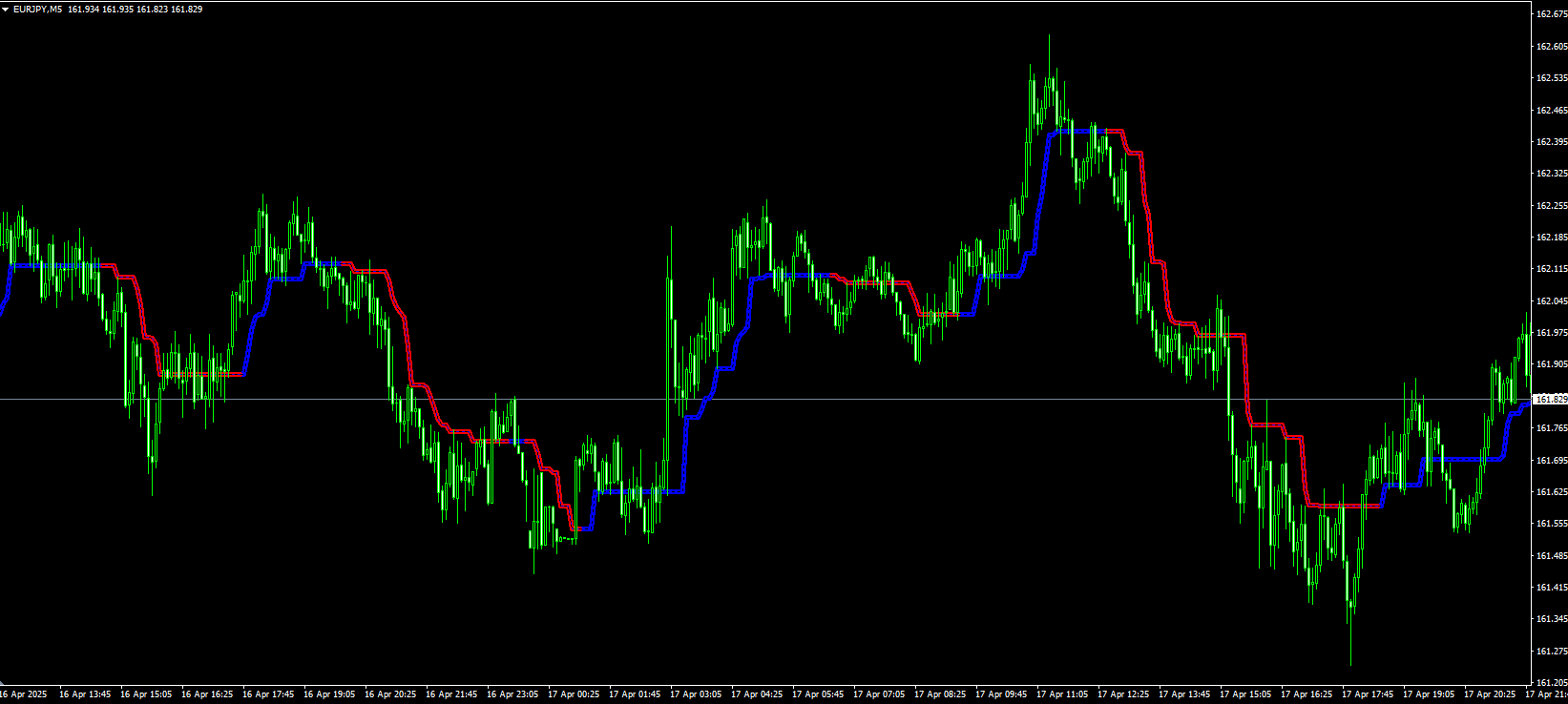Click the 161.275 price axis label
1568x704 pixels.
(x=1551, y=651)
